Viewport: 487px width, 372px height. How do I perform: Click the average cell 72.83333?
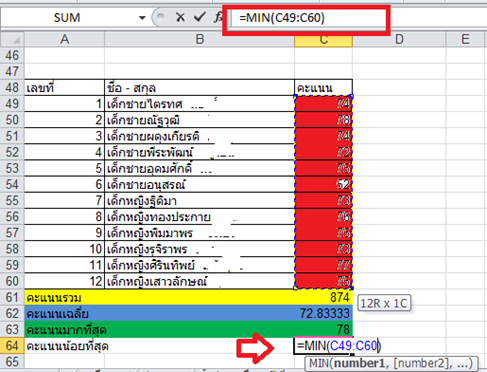coord(323,313)
